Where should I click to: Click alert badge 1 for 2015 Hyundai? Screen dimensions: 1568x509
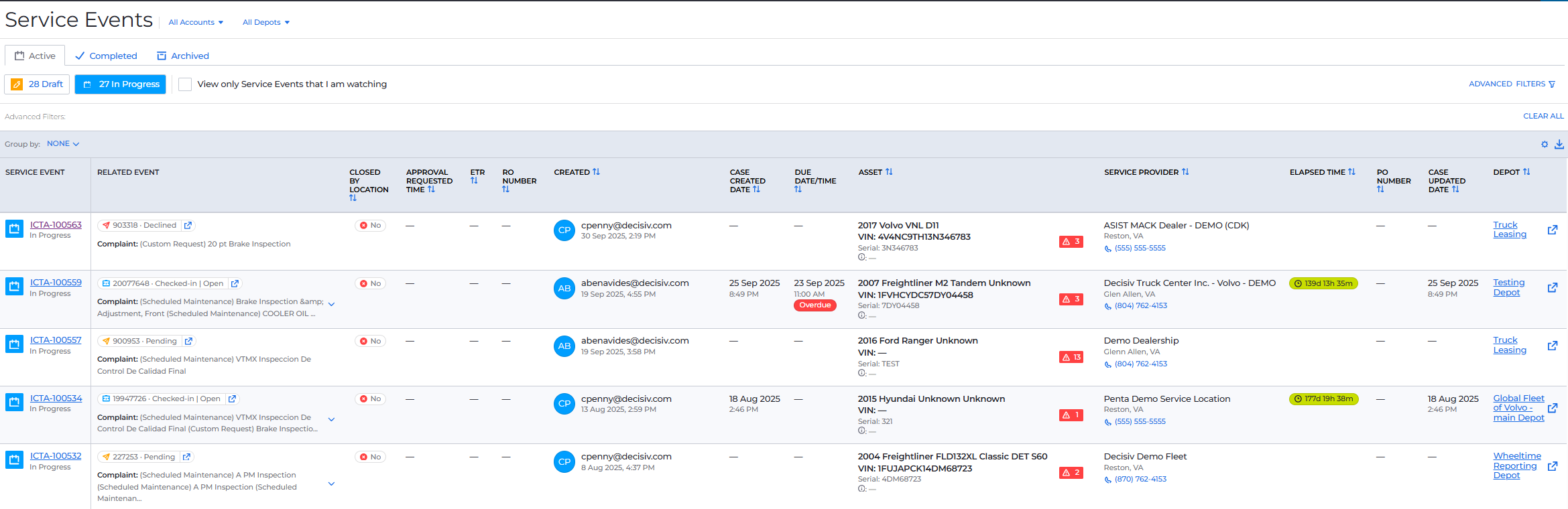pos(1071,415)
